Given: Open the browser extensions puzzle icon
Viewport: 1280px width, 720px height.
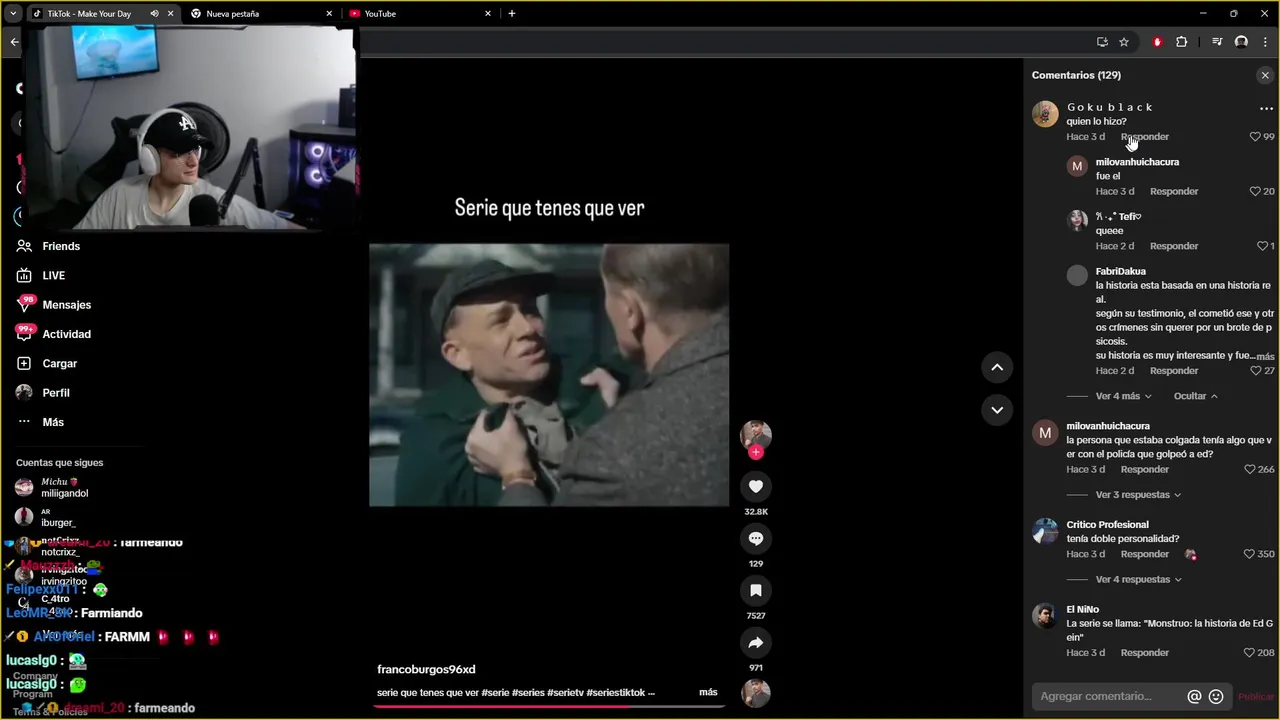Looking at the screenshot, I should pos(1182,42).
